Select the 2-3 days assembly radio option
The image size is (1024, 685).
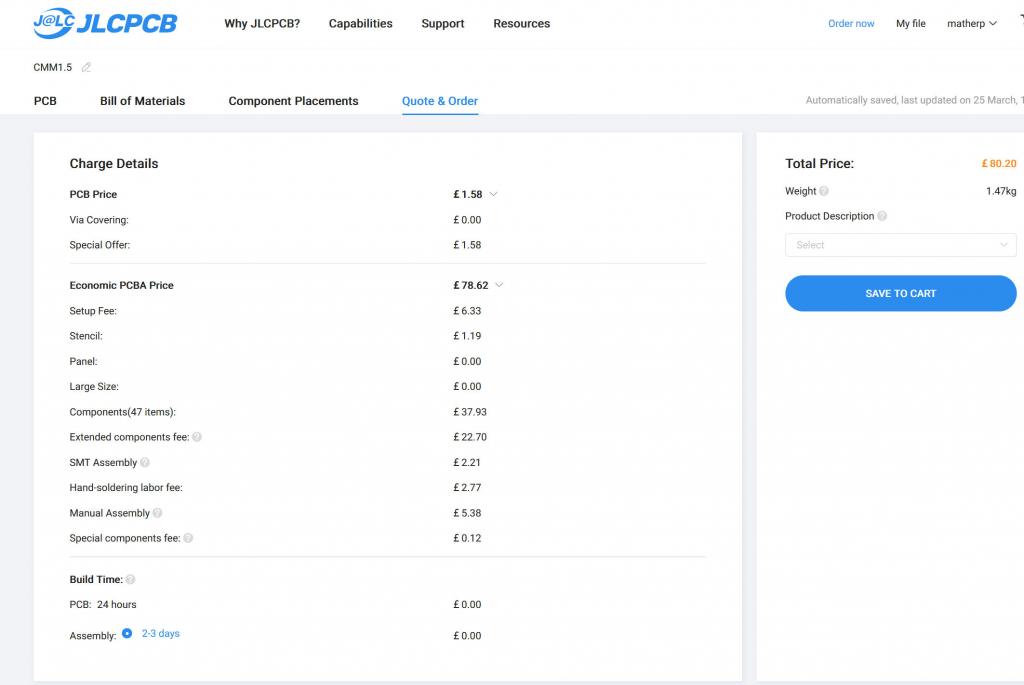coord(127,634)
